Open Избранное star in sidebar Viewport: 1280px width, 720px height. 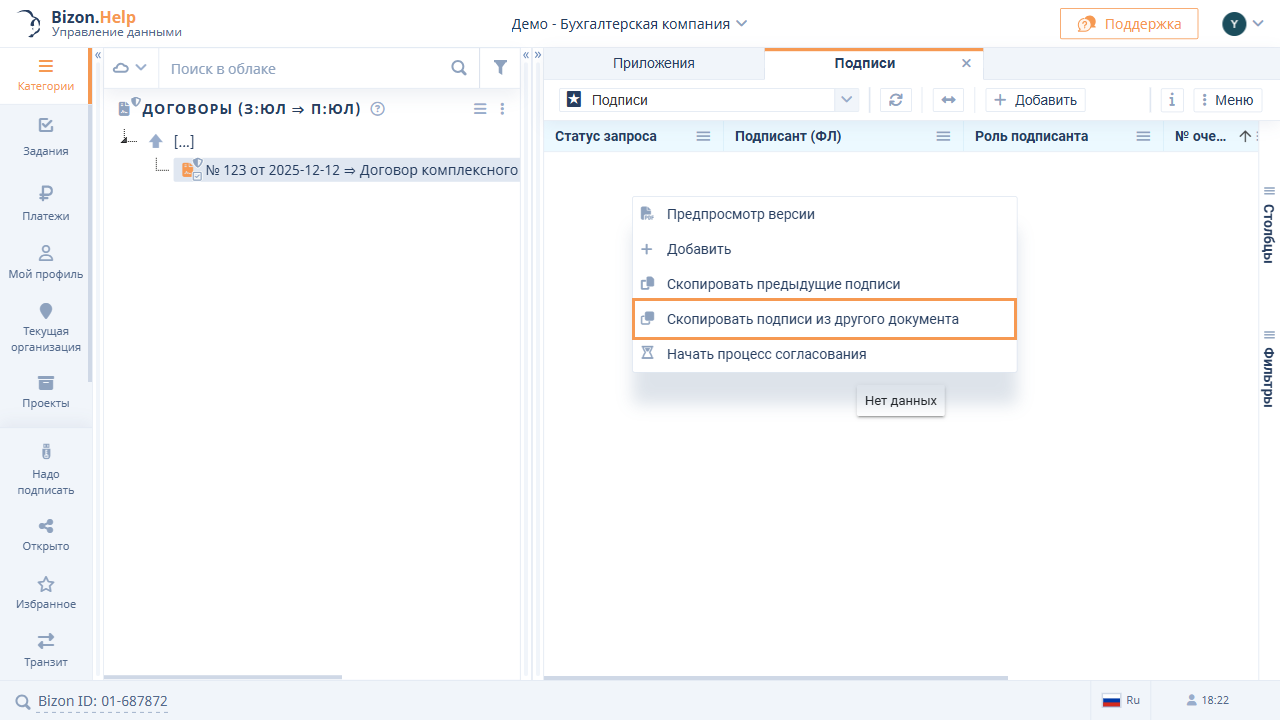pos(46,592)
